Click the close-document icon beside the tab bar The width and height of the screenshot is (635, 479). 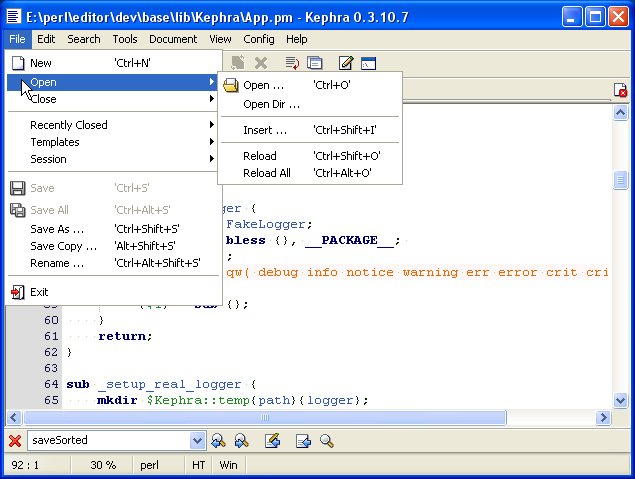tap(620, 90)
